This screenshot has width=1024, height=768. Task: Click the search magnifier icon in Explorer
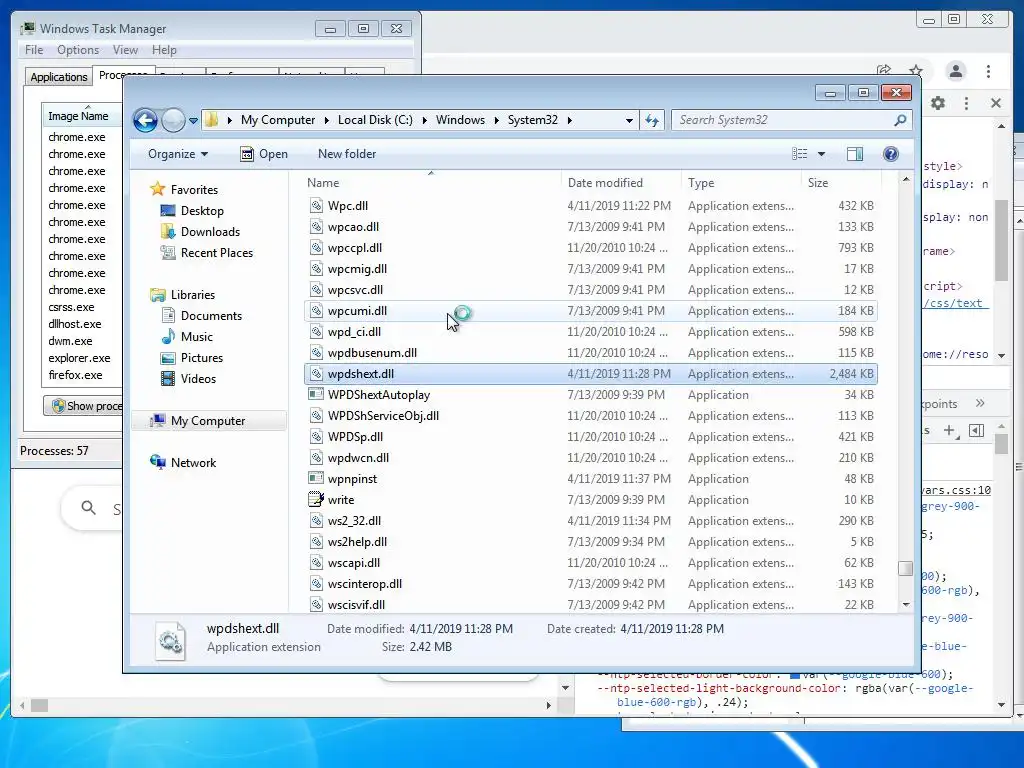(x=900, y=120)
